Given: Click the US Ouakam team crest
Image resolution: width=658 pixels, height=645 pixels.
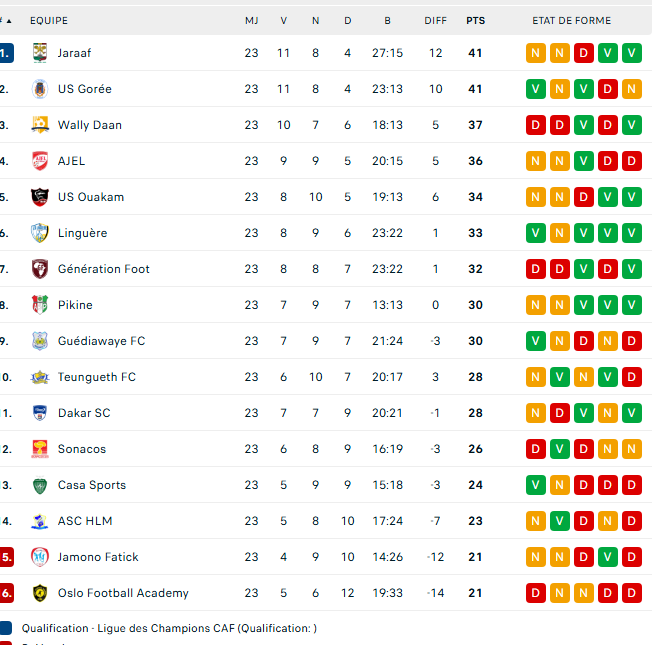Looking at the screenshot, I should tap(39, 197).
